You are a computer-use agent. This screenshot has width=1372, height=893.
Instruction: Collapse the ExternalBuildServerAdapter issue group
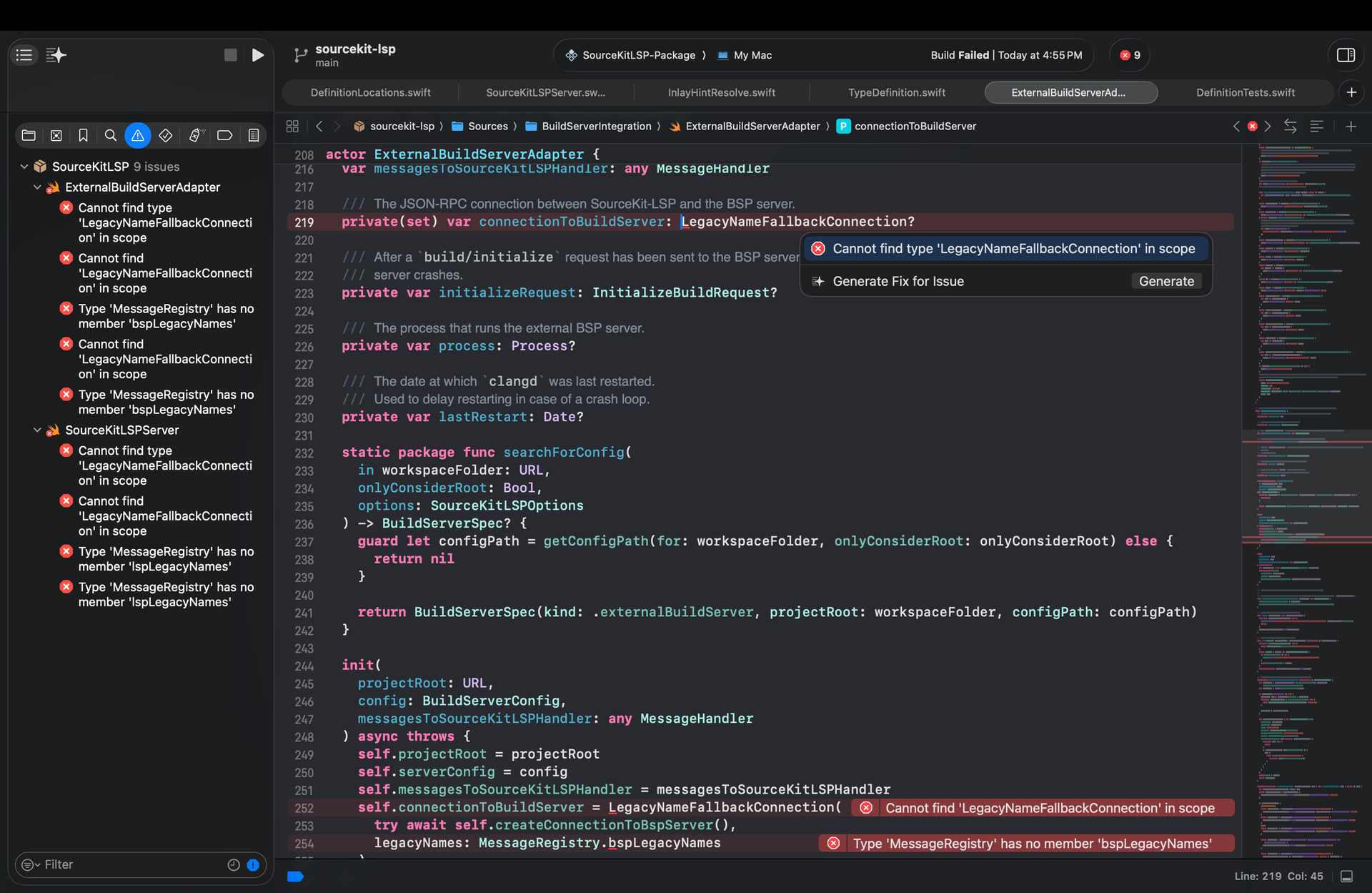(x=37, y=187)
